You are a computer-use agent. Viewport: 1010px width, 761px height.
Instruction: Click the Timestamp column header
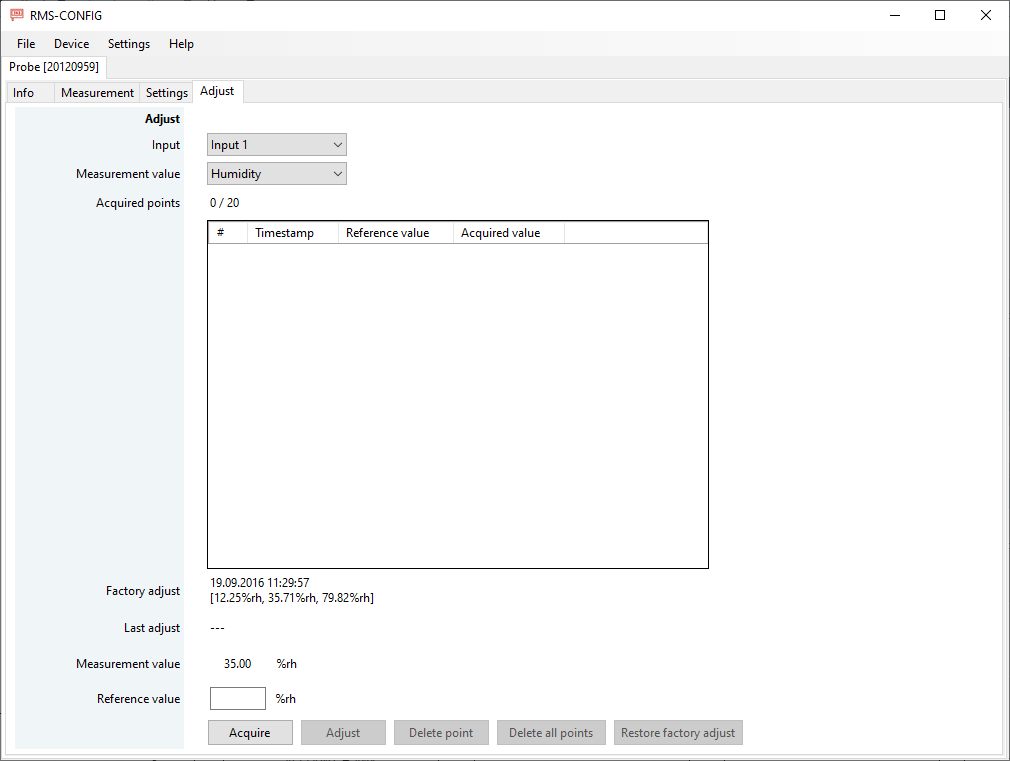[x=293, y=233]
